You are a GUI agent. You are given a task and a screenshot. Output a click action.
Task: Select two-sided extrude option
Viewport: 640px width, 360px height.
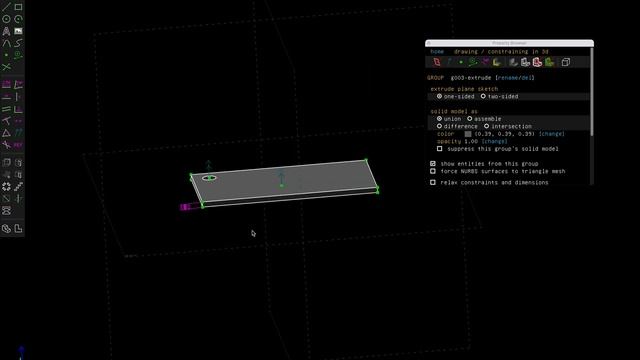point(499,96)
